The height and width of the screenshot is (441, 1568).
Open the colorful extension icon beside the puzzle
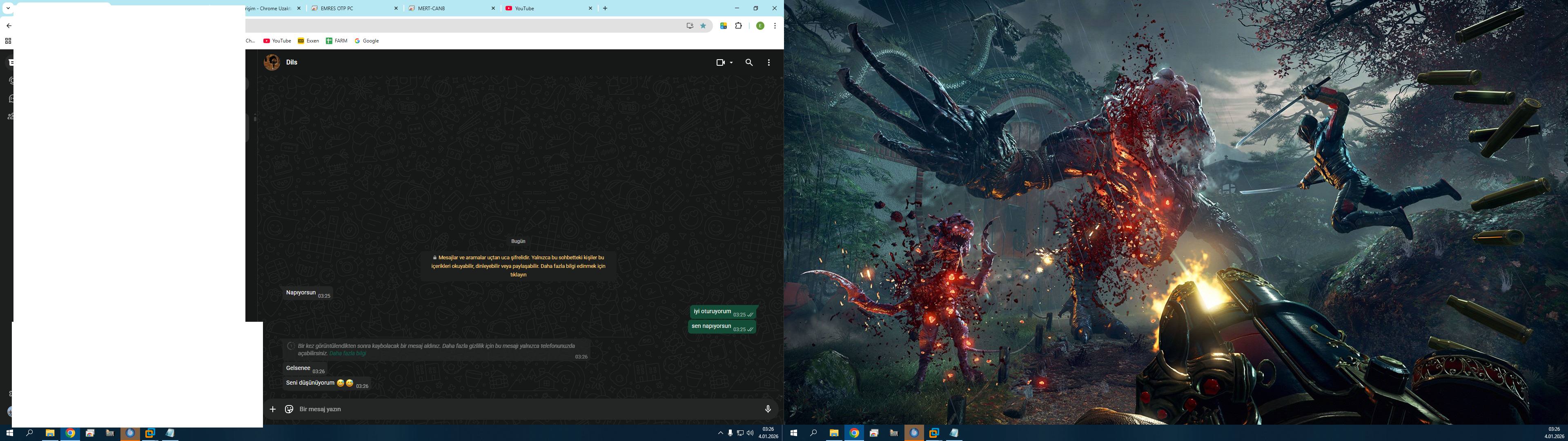(x=723, y=26)
